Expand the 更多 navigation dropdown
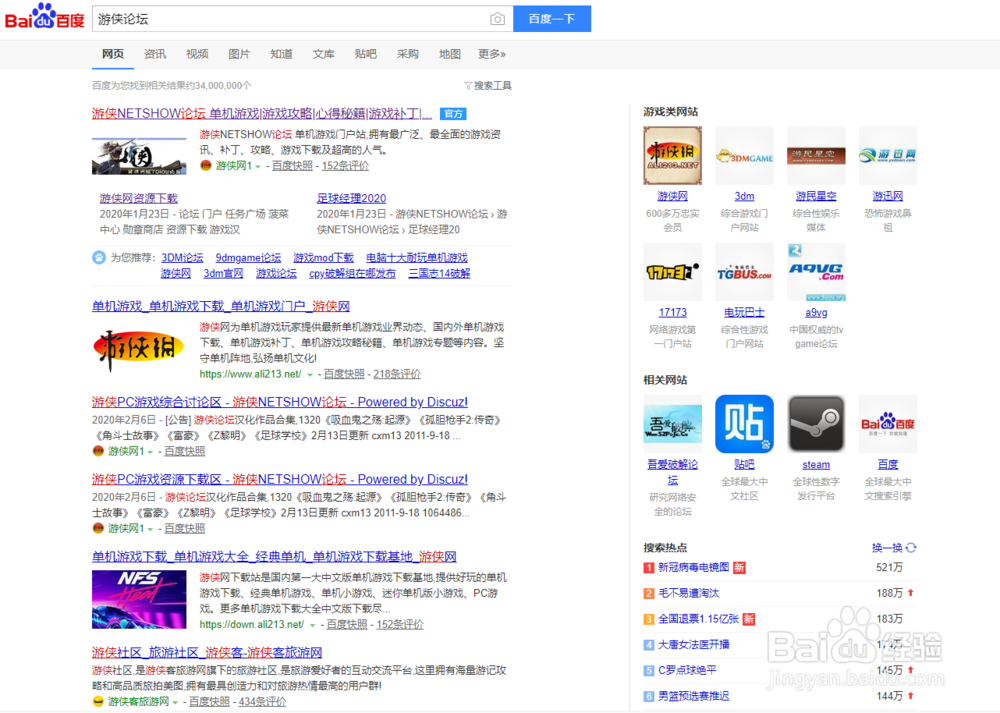Screen dimensions: 1000x713 tap(490, 53)
